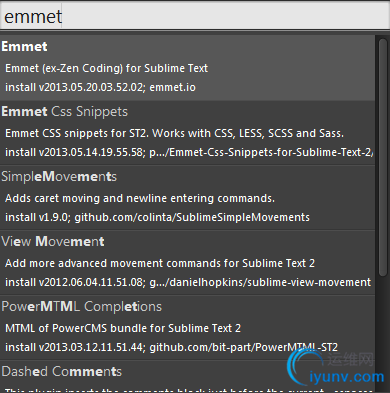Click install v2013.05.20.03.52.02 version text
This screenshot has width=390, height=393.
click(x=75, y=87)
